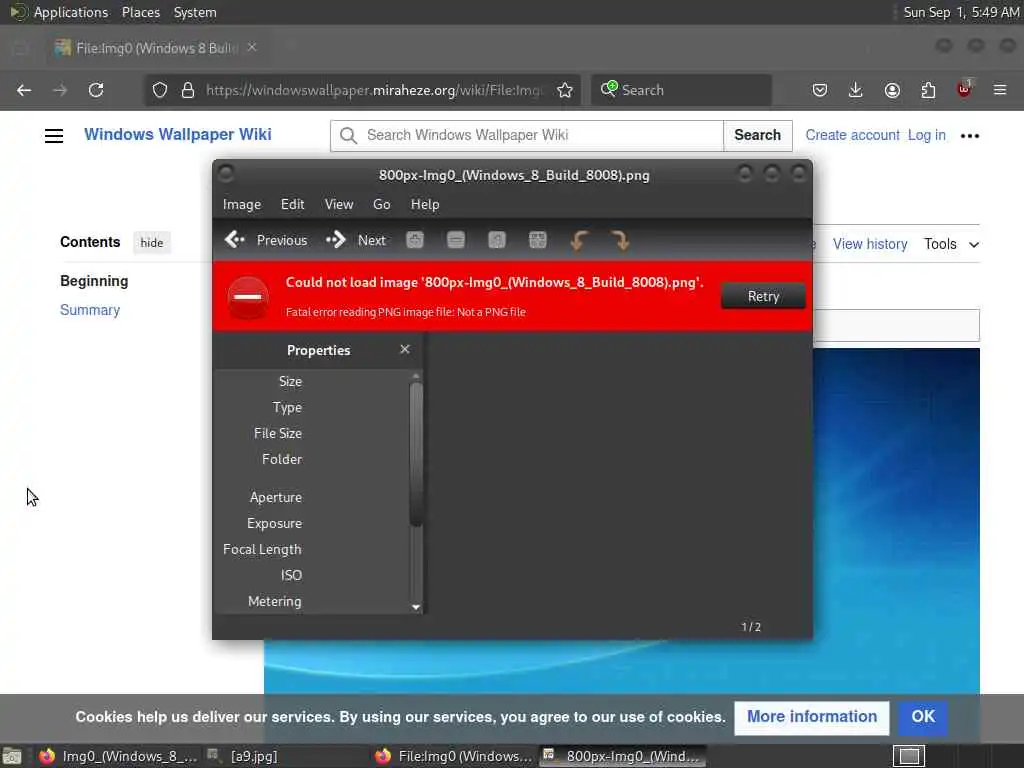This screenshot has height=768, width=1024.
Task: Click More information about cookies
Action: click(812, 717)
